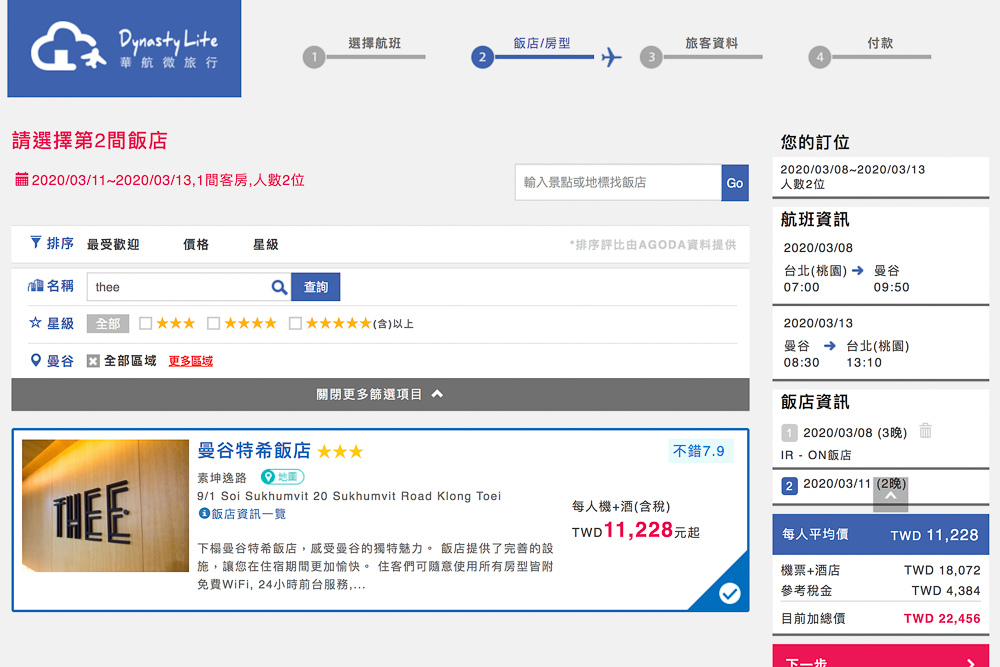Sort hotels by 最受歡迎
1000x667 pixels.
click(x=113, y=245)
